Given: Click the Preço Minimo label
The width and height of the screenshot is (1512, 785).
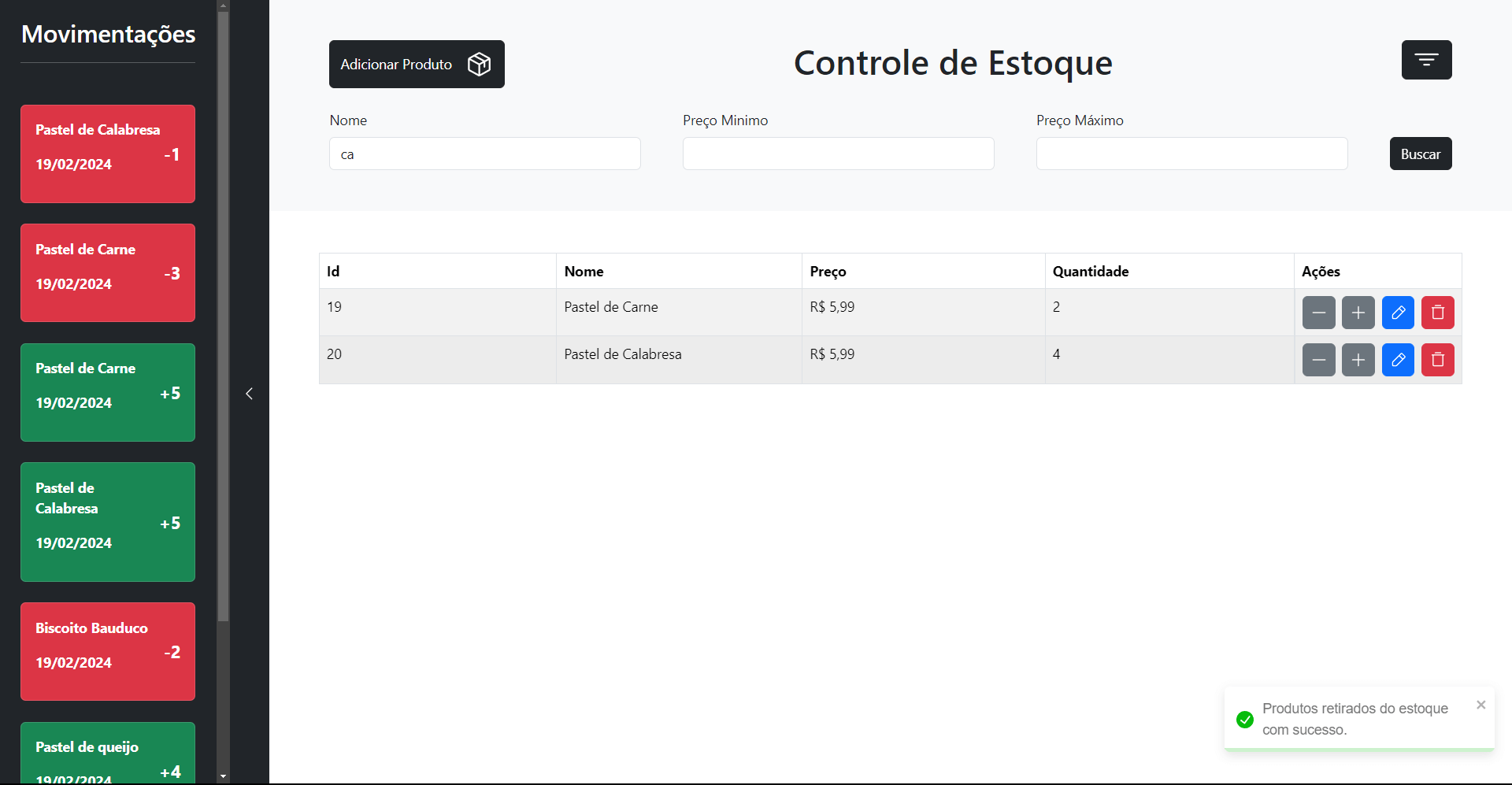Looking at the screenshot, I should (x=725, y=120).
